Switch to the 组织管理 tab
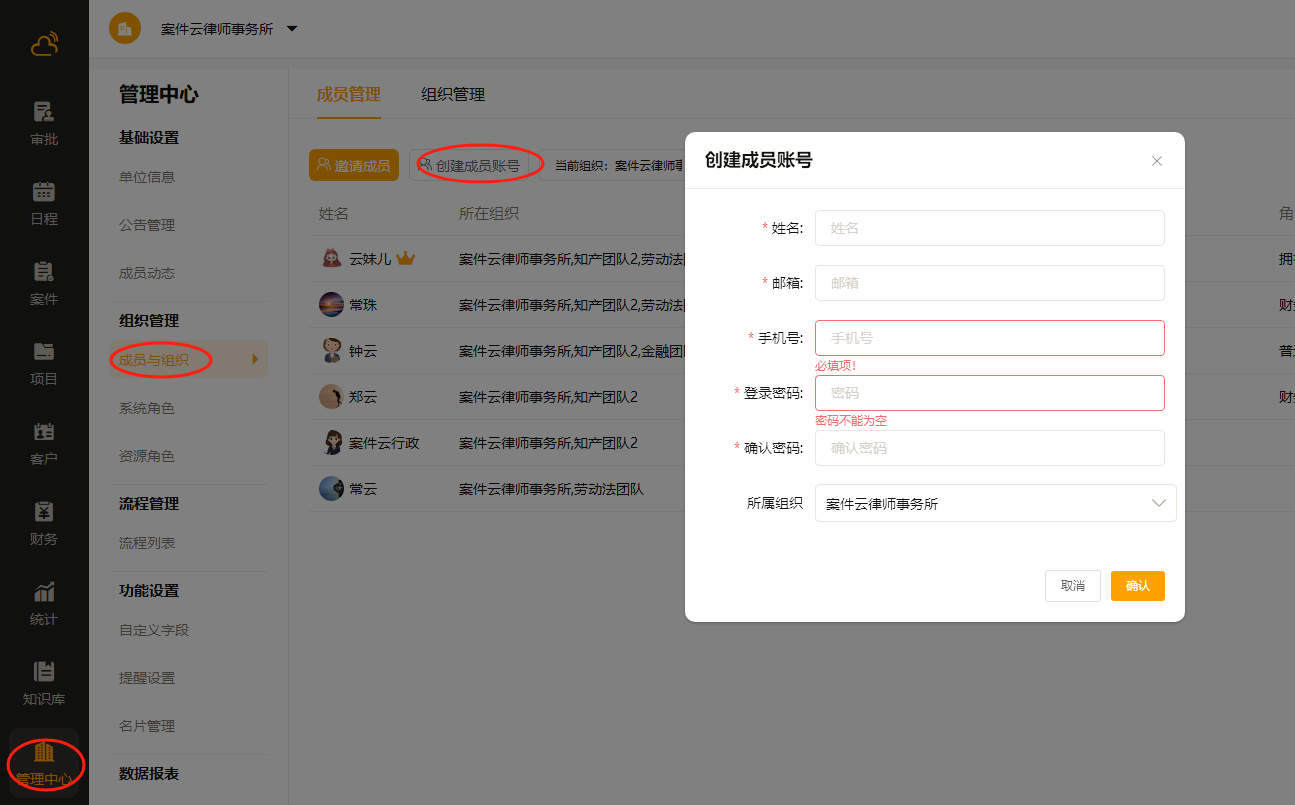The height and width of the screenshot is (805, 1295). (452, 95)
